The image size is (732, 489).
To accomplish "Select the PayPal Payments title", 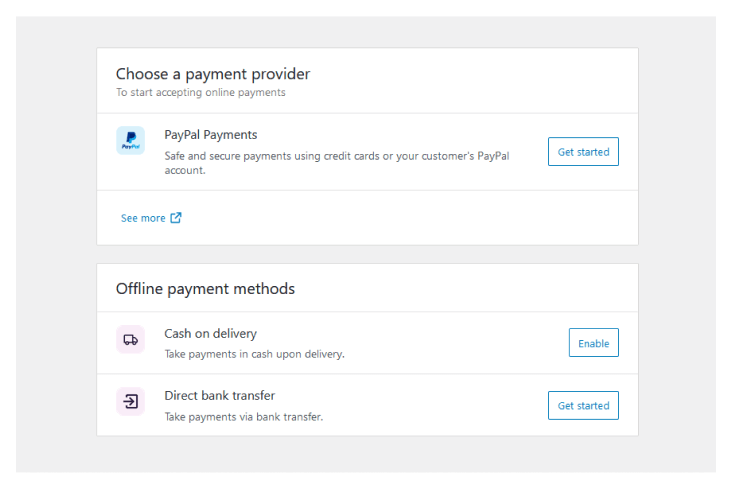I will (x=211, y=135).
